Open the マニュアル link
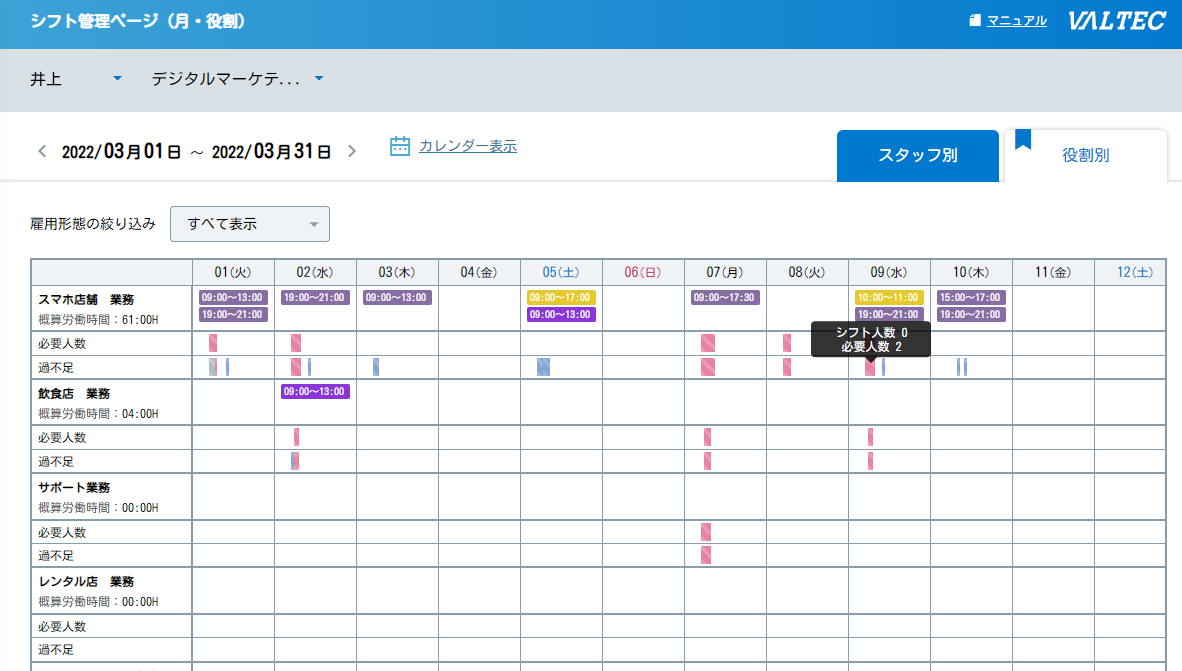This screenshot has width=1182, height=671. tap(1017, 20)
